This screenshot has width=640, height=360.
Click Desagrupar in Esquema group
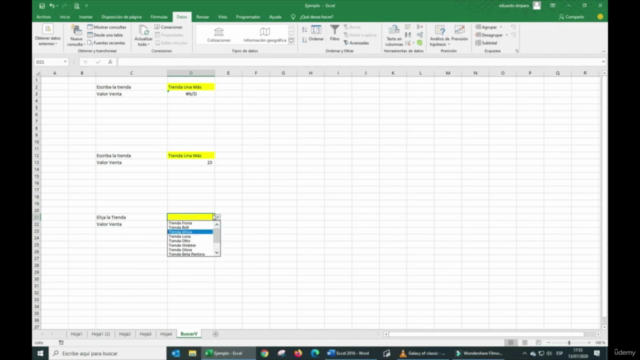tap(491, 35)
